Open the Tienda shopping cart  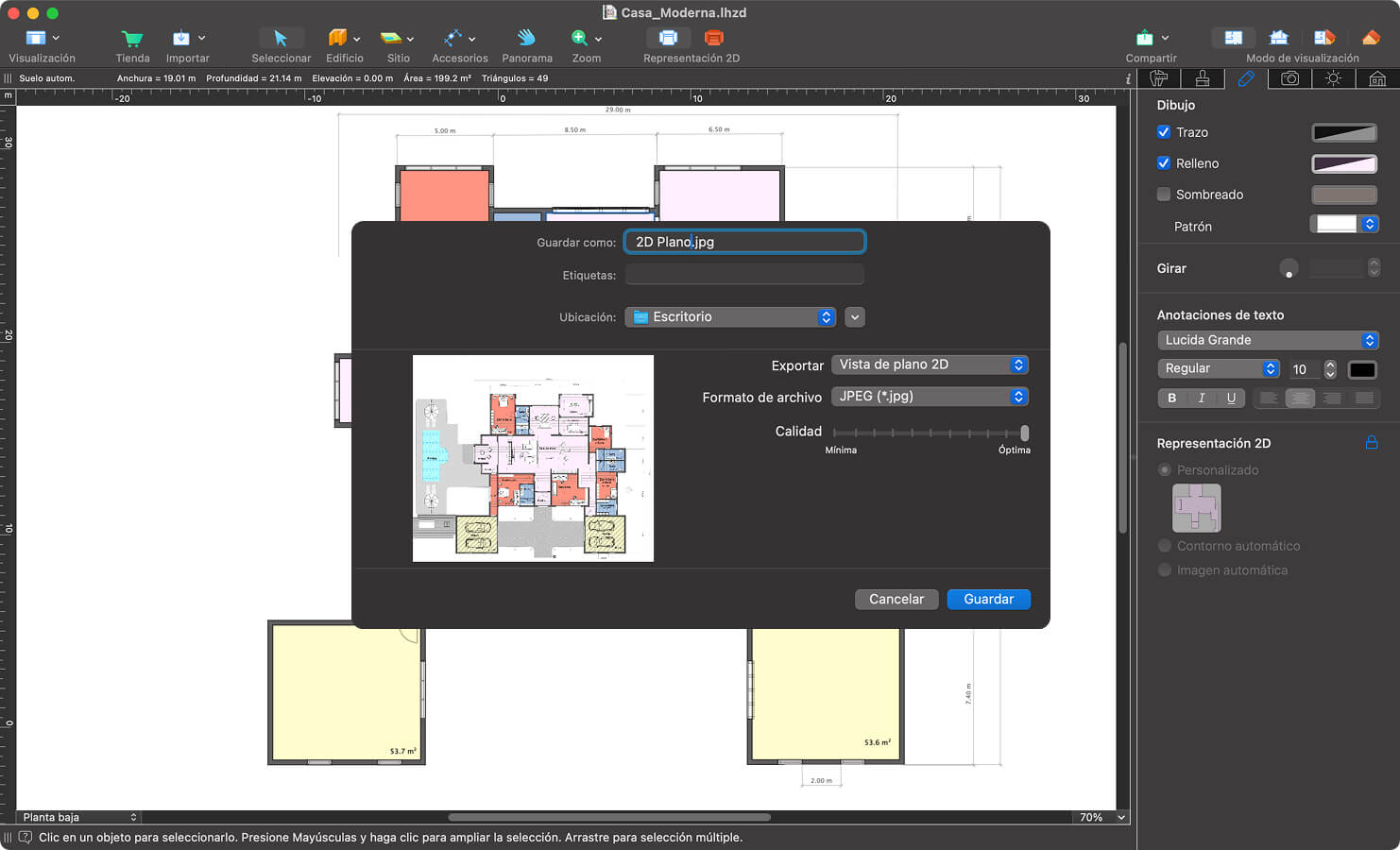(132, 39)
